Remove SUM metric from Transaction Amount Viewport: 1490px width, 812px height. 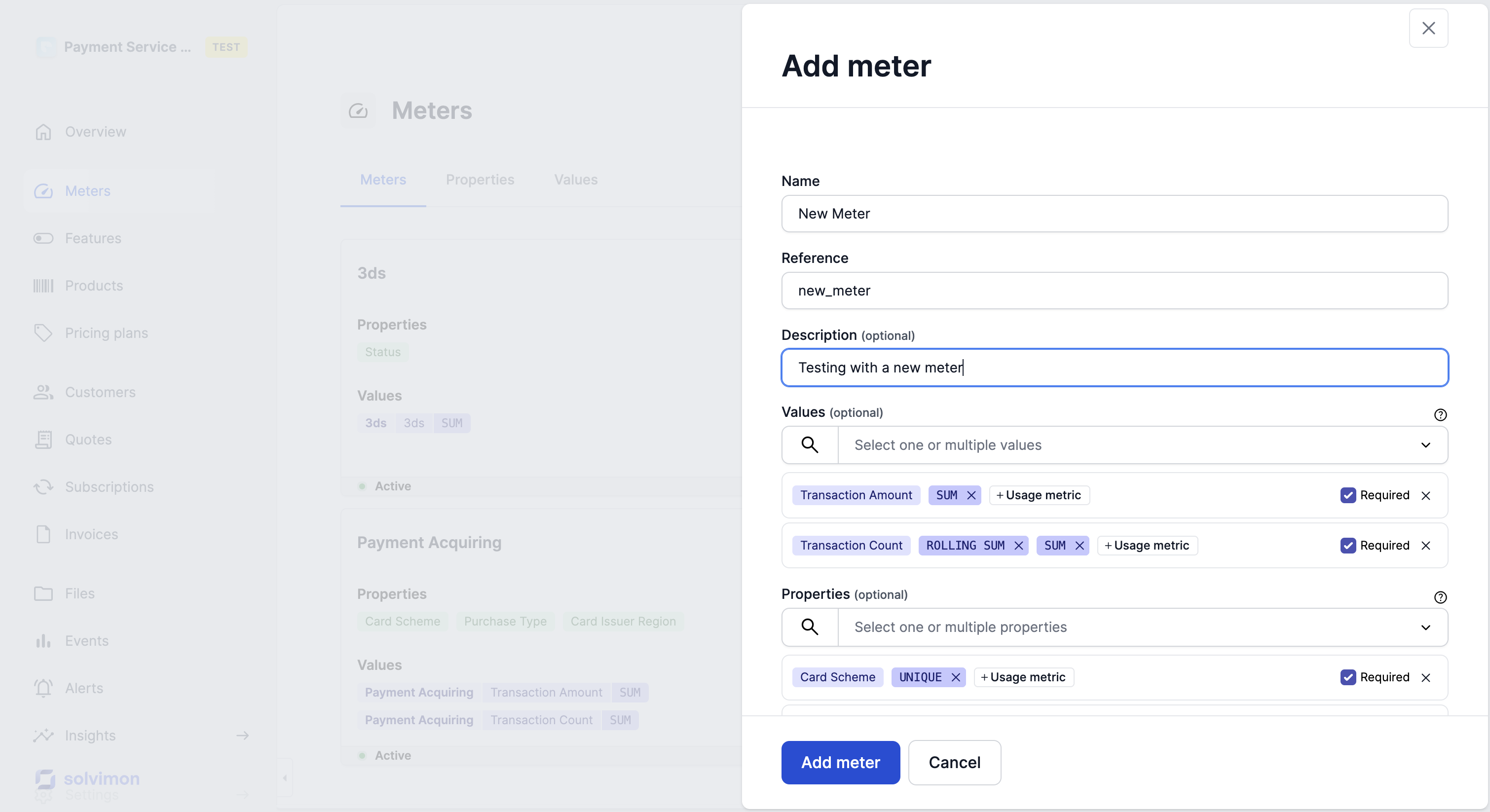971,495
